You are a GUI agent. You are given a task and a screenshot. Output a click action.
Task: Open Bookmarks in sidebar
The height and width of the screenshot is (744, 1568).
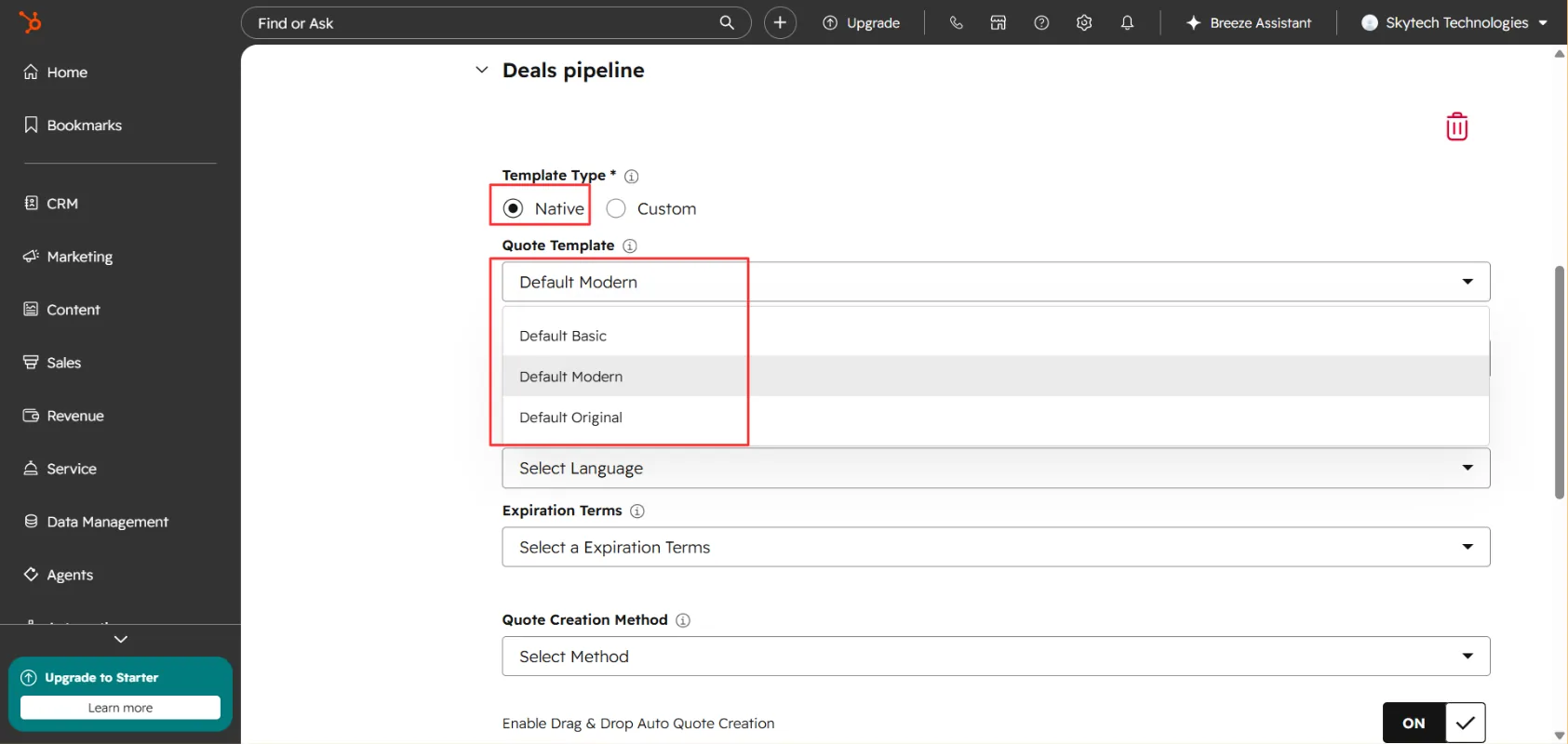click(85, 125)
